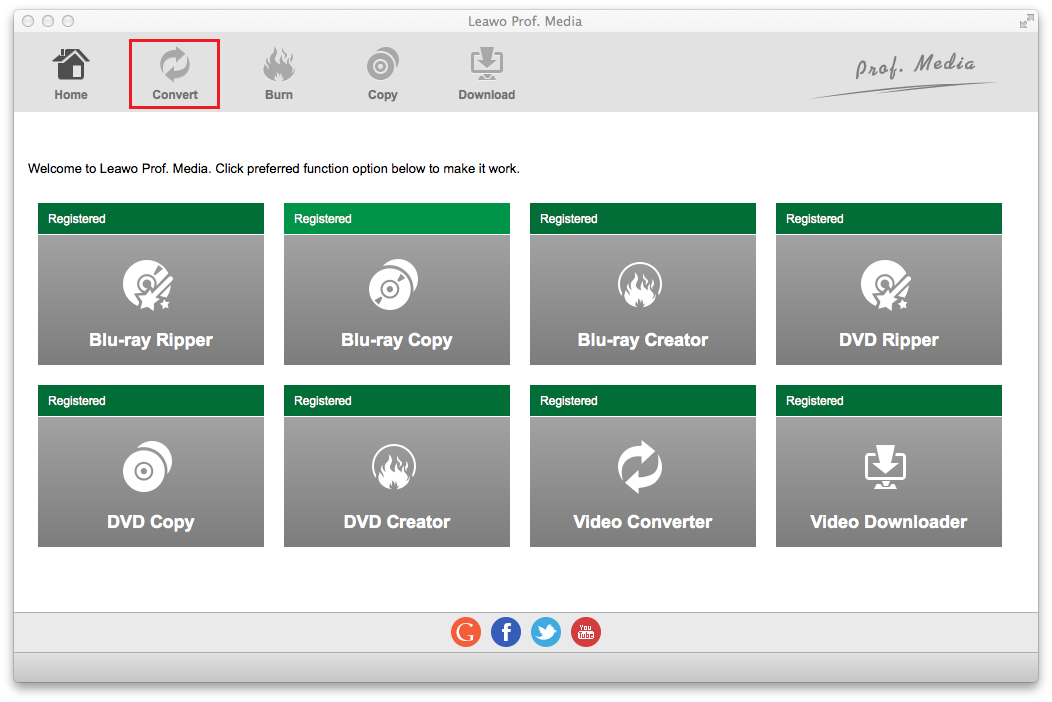Toggle fullscreen with the title bar arrows

(x=1026, y=21)
